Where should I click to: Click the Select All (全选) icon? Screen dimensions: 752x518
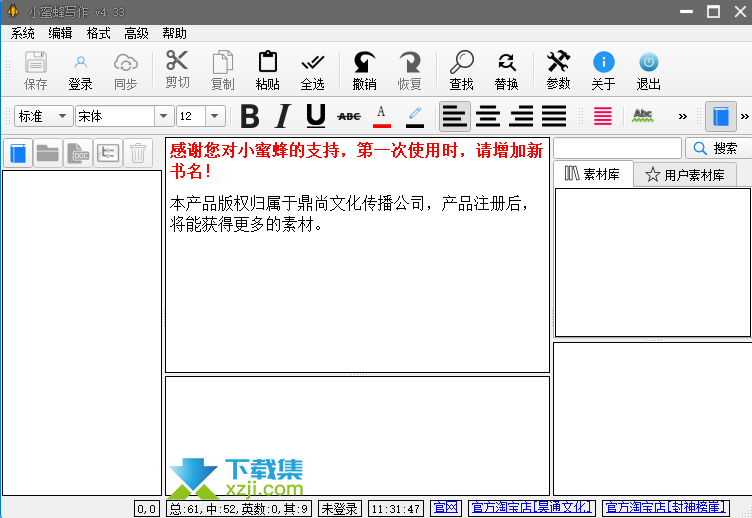pyautogui.click(x=313, y=70)
